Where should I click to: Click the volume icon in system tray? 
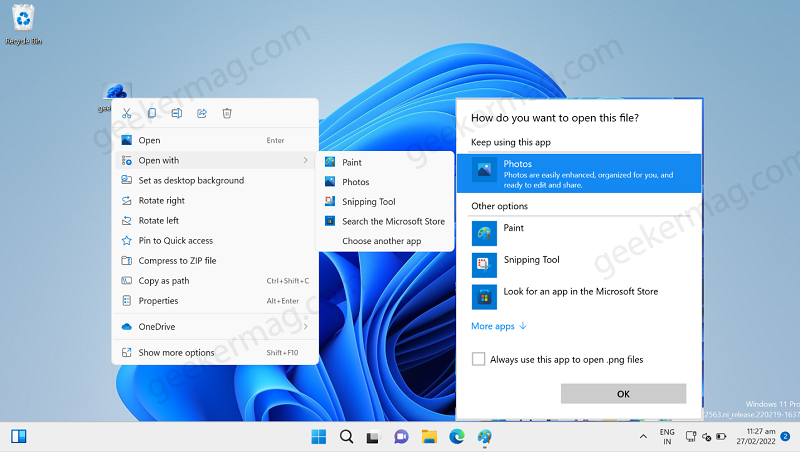click(x=707, y=437)
